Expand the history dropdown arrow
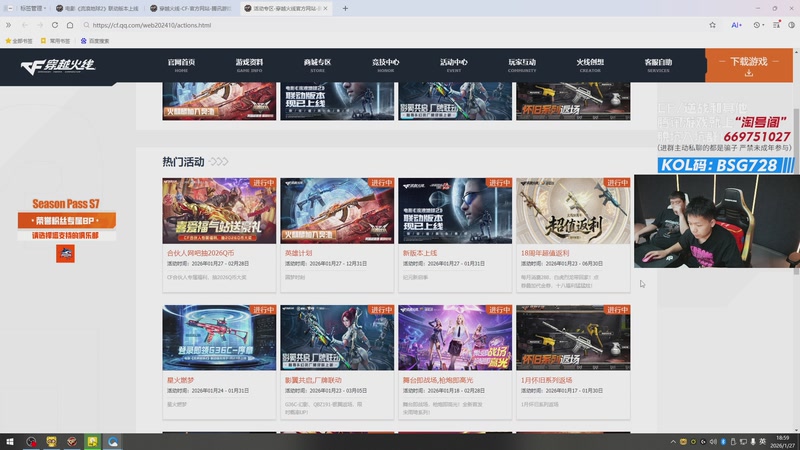 763,25
